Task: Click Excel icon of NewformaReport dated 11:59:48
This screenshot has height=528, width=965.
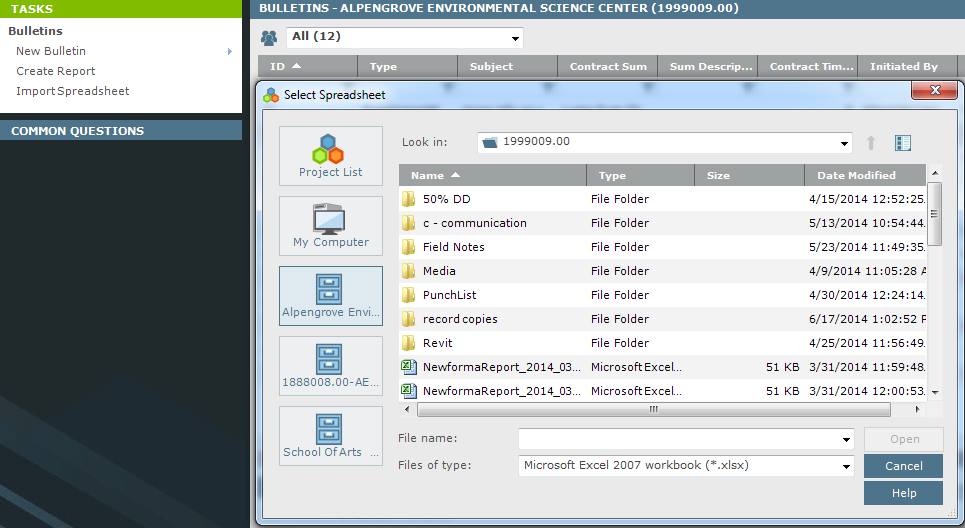Action: (409, 367)
